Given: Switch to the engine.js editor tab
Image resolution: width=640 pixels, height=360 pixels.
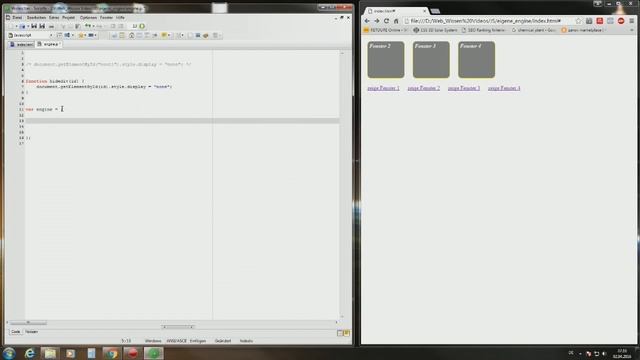Looking at the screenshot, I should coord(49,44).
